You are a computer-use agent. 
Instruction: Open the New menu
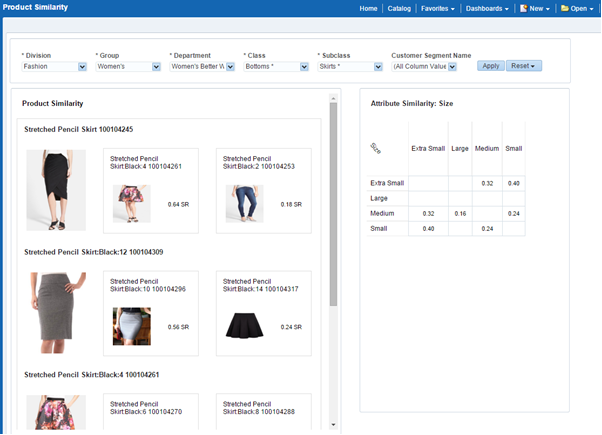click(x=535, y=8)
